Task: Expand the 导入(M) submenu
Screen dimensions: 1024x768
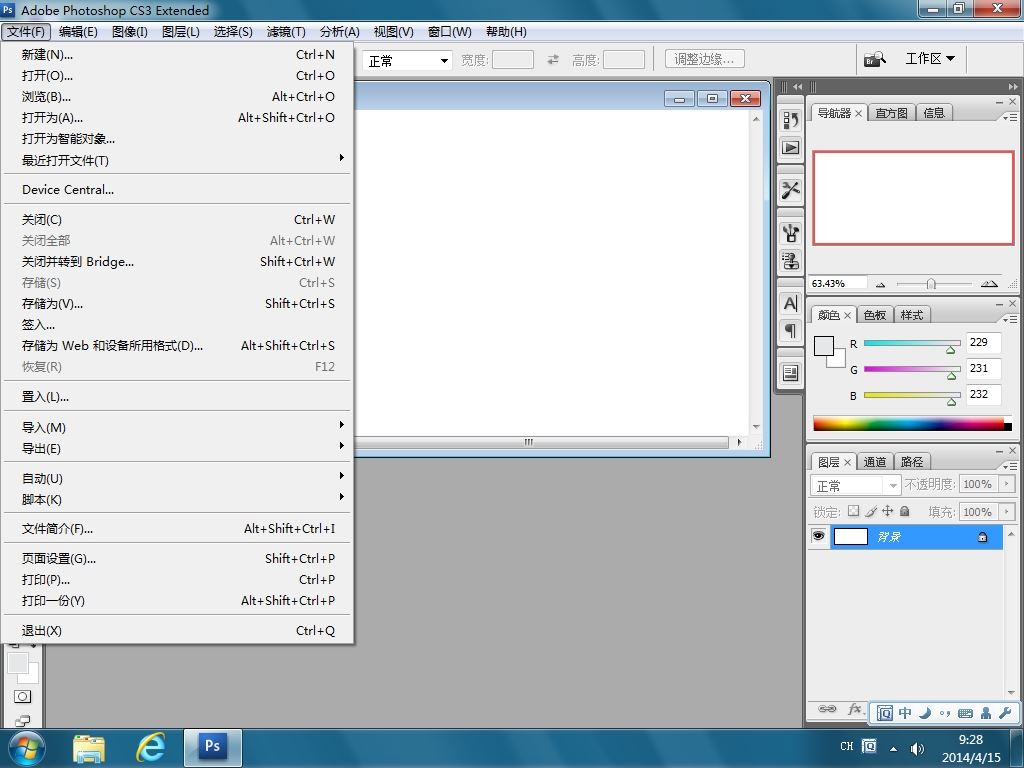Action: (178, 427)
